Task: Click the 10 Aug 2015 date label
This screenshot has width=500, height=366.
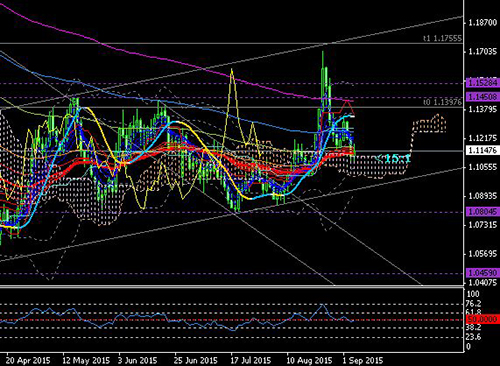Action: 309,360
